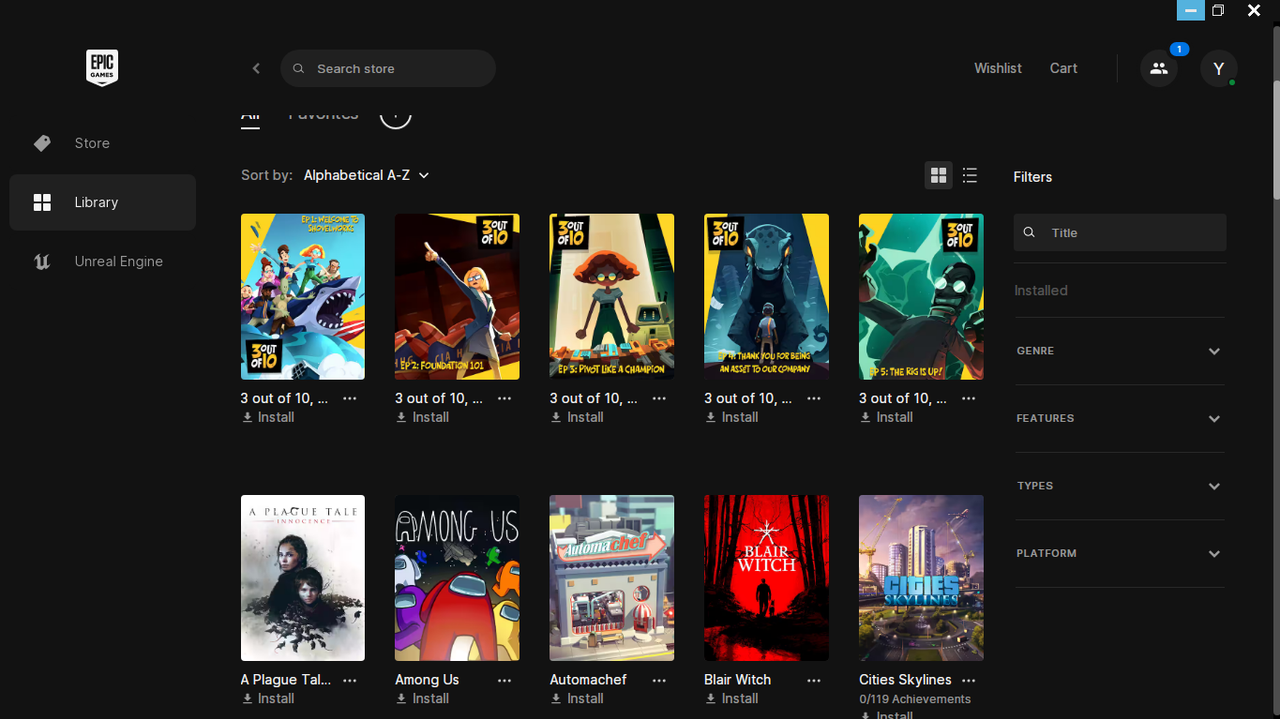Open options menu for Cities Skylines

[968, 680]
